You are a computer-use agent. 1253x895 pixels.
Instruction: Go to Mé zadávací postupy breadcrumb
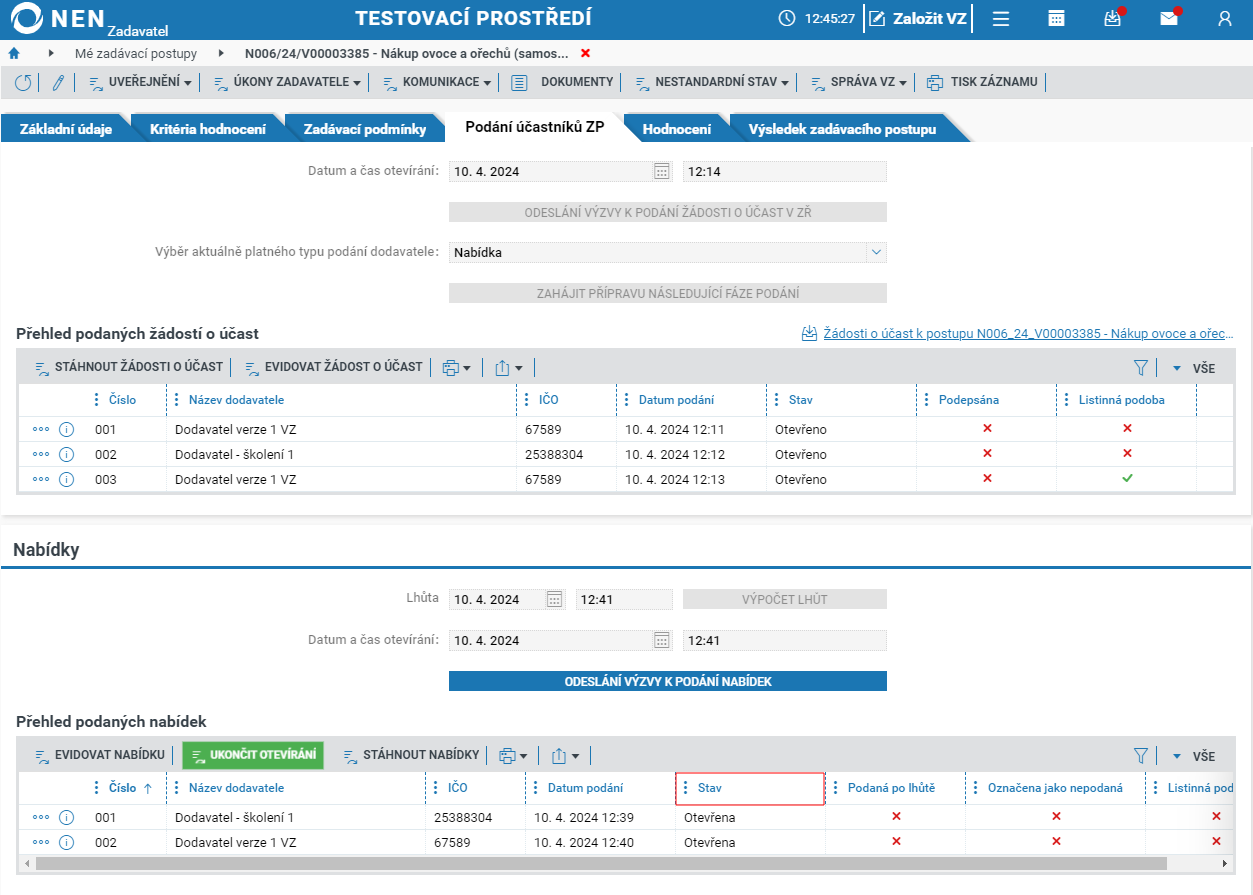[136, 53]
